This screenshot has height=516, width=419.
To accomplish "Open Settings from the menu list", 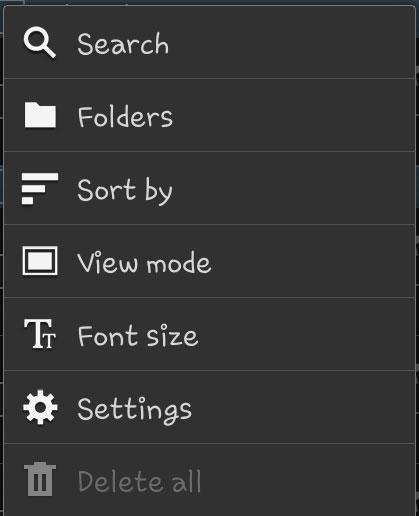I will click(x=209, y=407).
